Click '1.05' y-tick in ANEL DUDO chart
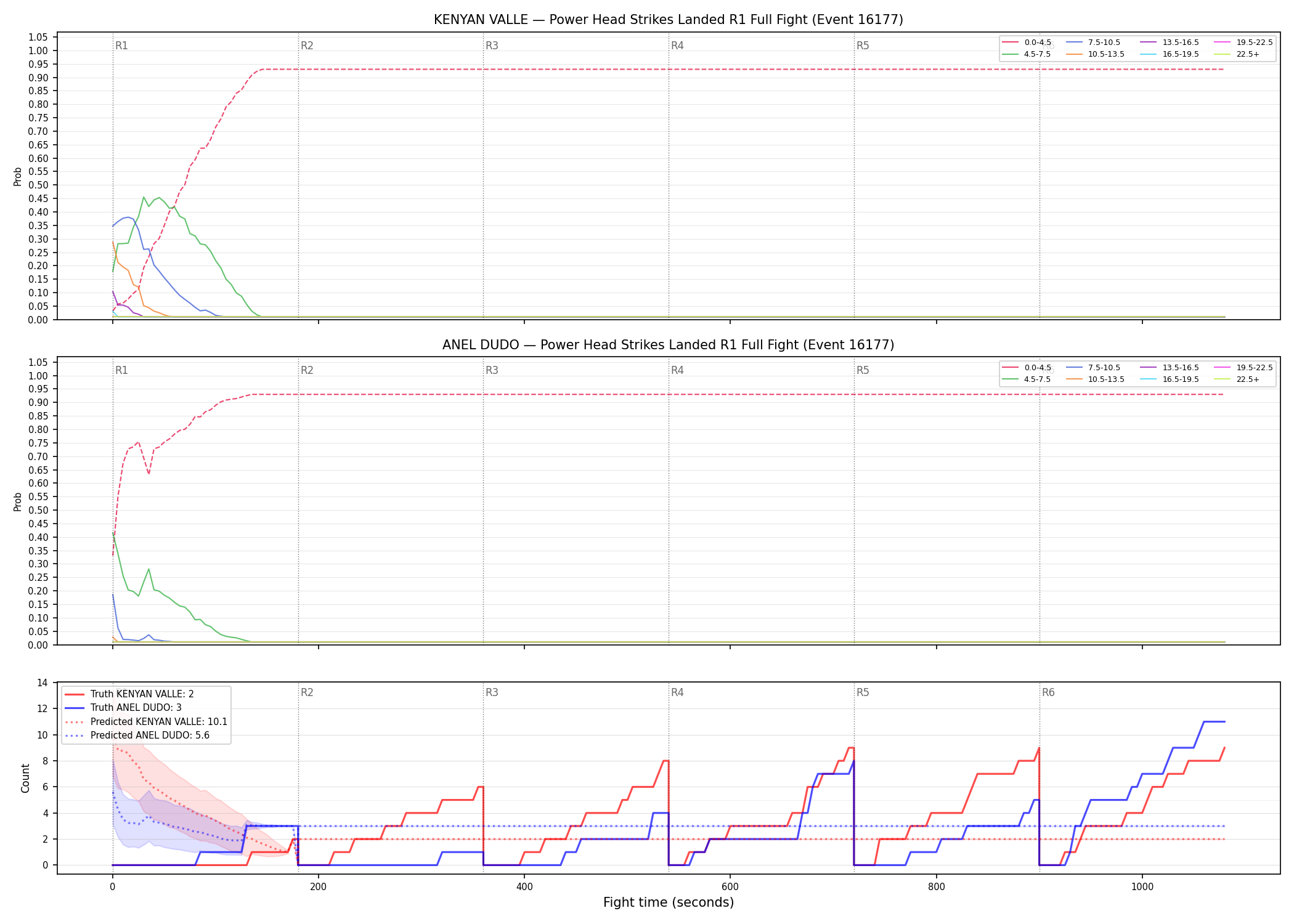 click(38, 362)
